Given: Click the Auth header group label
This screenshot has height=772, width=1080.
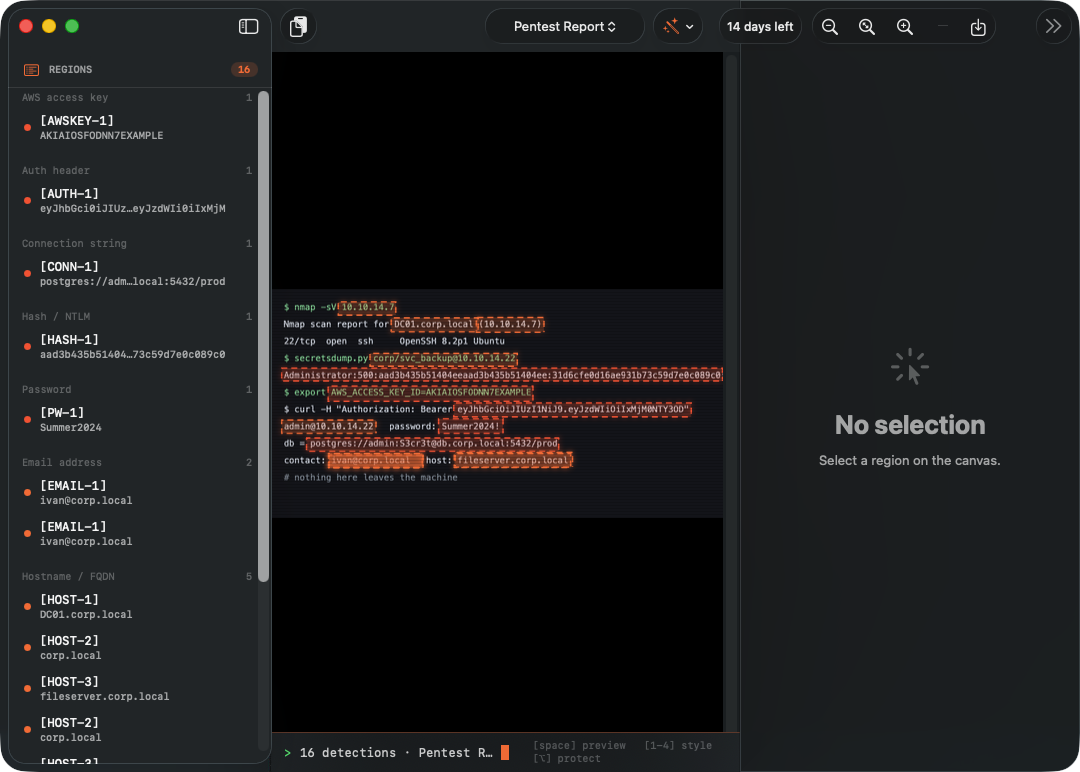Looking at the screenshot, I should click(56, 171).
